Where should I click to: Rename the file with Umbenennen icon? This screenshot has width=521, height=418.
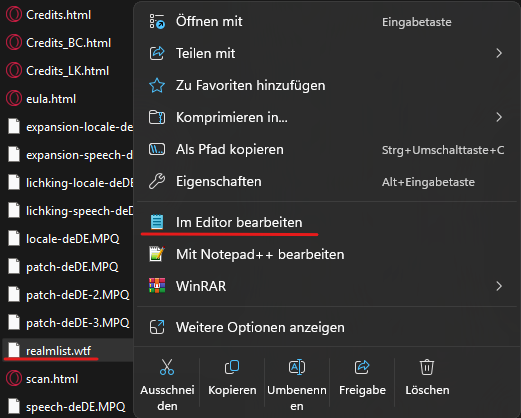pos(297,367)
